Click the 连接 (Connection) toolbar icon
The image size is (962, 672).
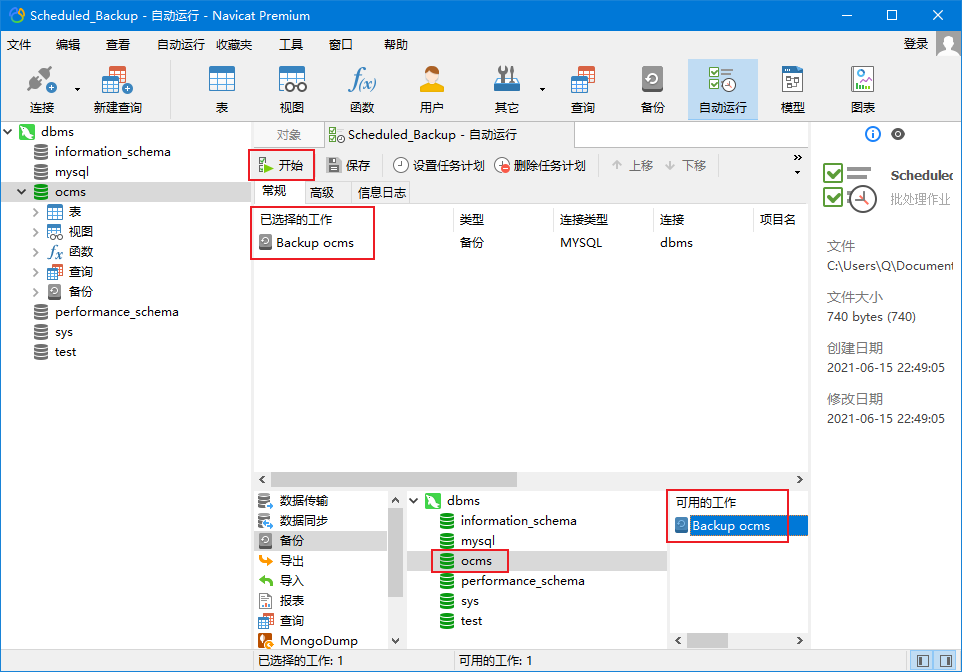point(41,88)
